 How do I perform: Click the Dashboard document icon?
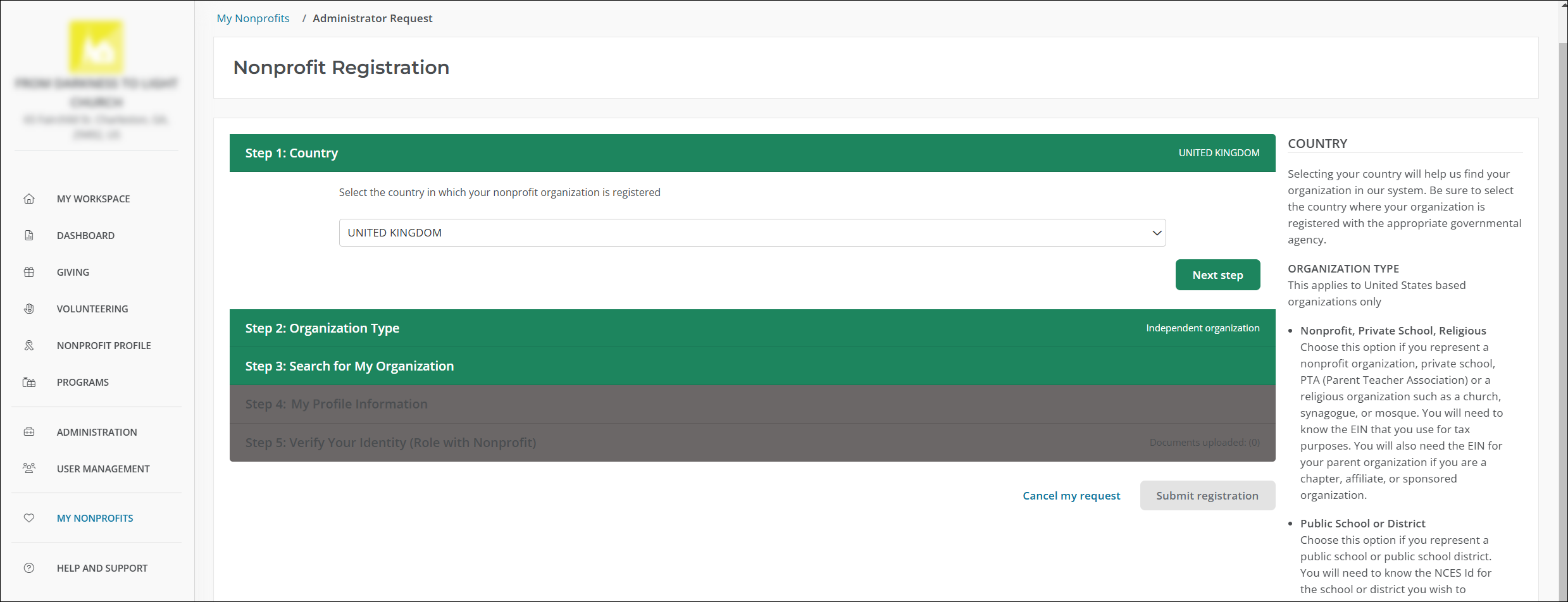[29, 235]
